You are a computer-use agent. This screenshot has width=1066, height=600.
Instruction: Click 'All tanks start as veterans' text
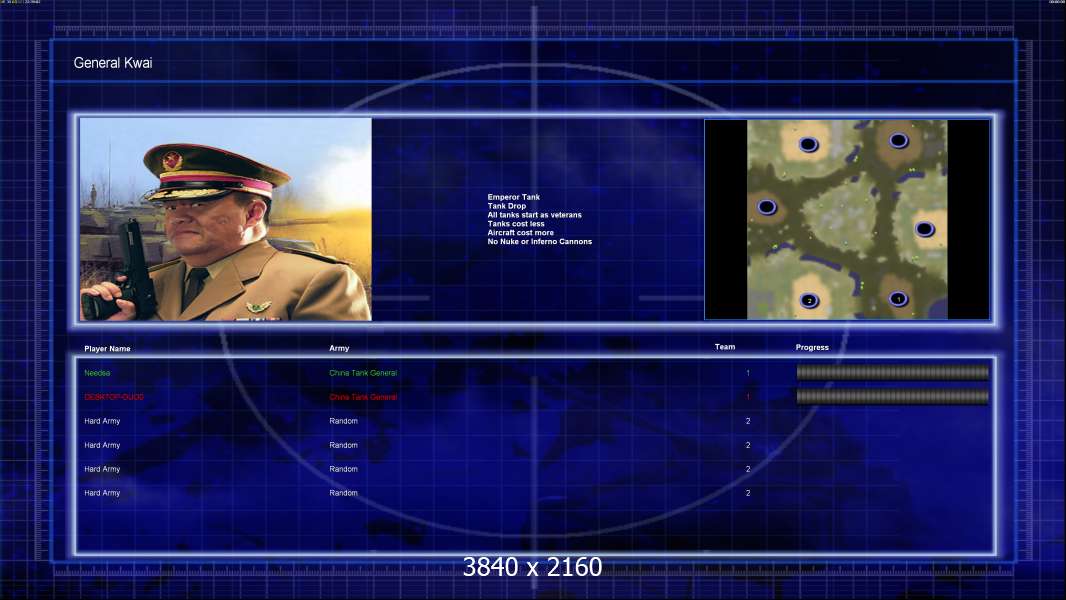[x=534, y=215]
